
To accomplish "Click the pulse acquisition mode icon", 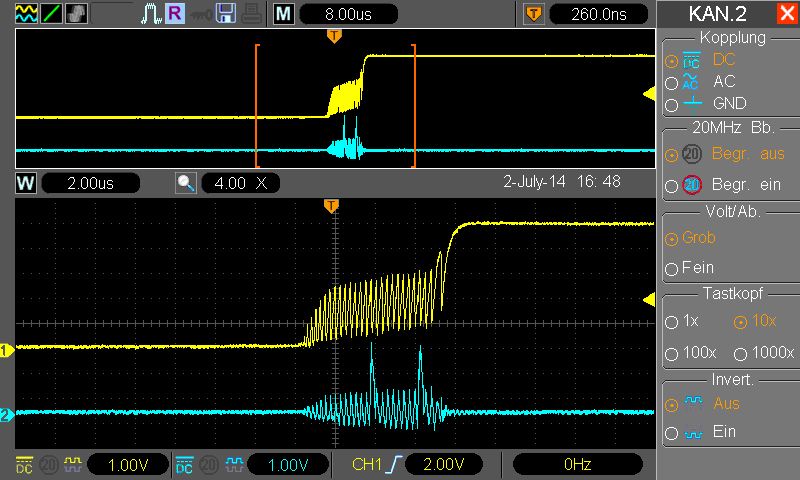I will point(151,14).
